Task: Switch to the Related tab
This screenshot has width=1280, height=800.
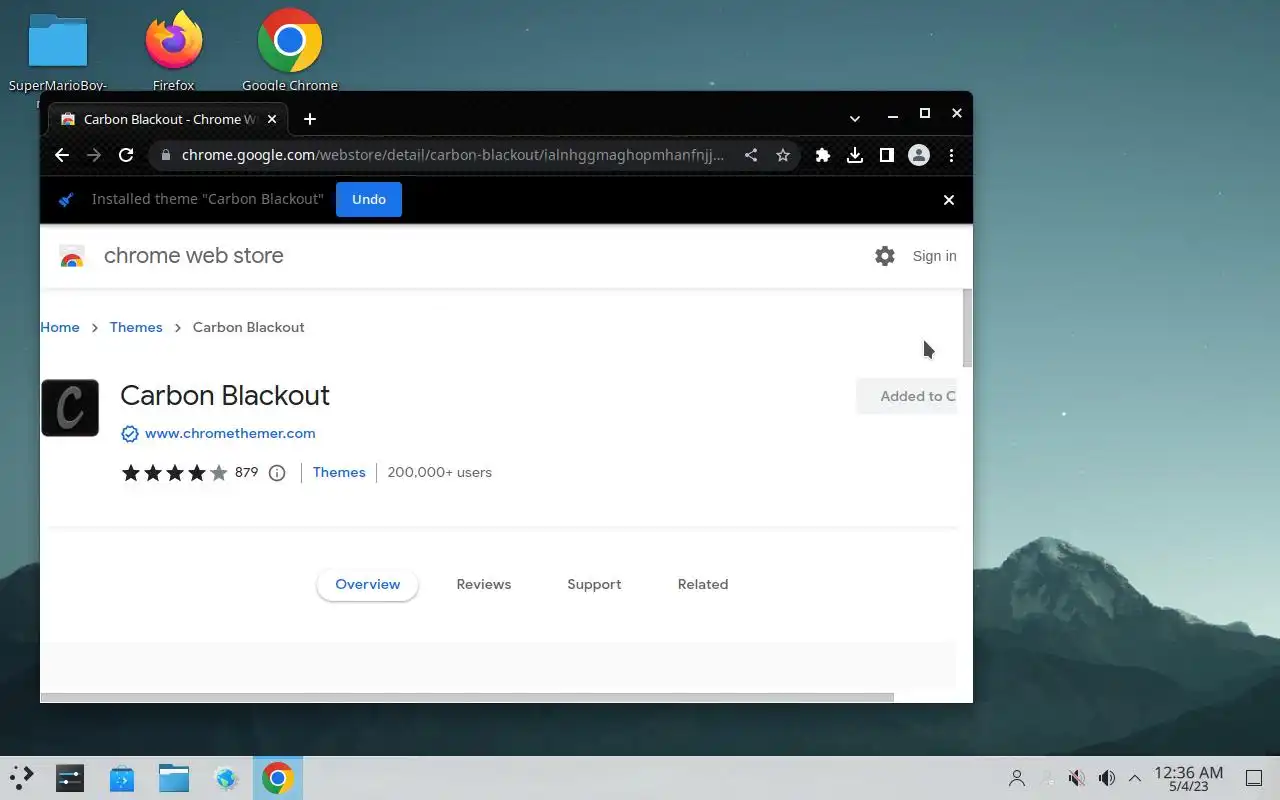Action: coord(703,584)
